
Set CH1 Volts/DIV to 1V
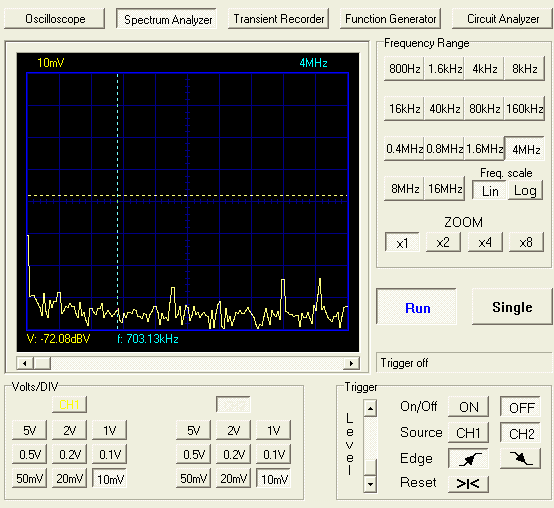click(110, 430)
